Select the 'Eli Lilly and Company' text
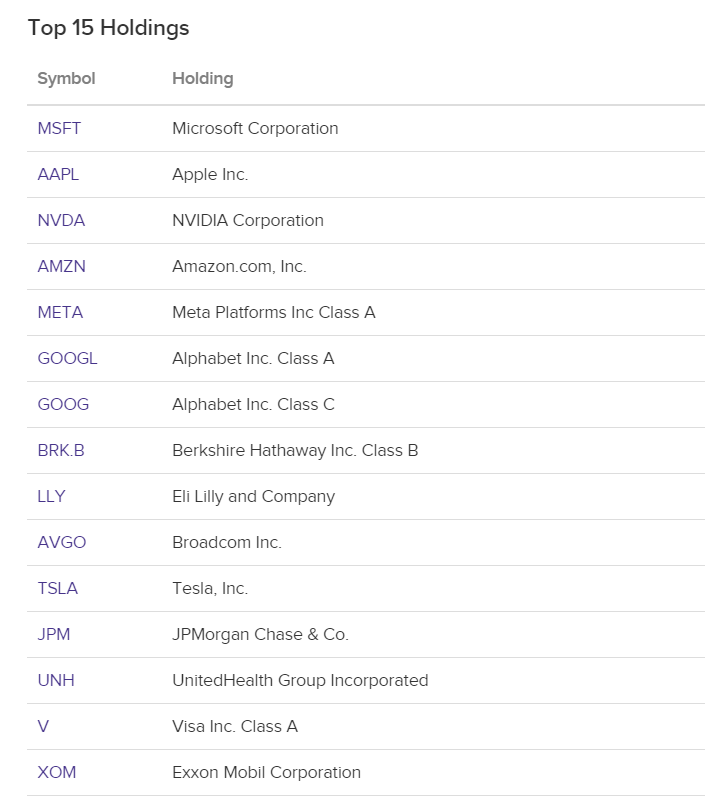This screenshot has height=801, width=705. click(254, 497)
